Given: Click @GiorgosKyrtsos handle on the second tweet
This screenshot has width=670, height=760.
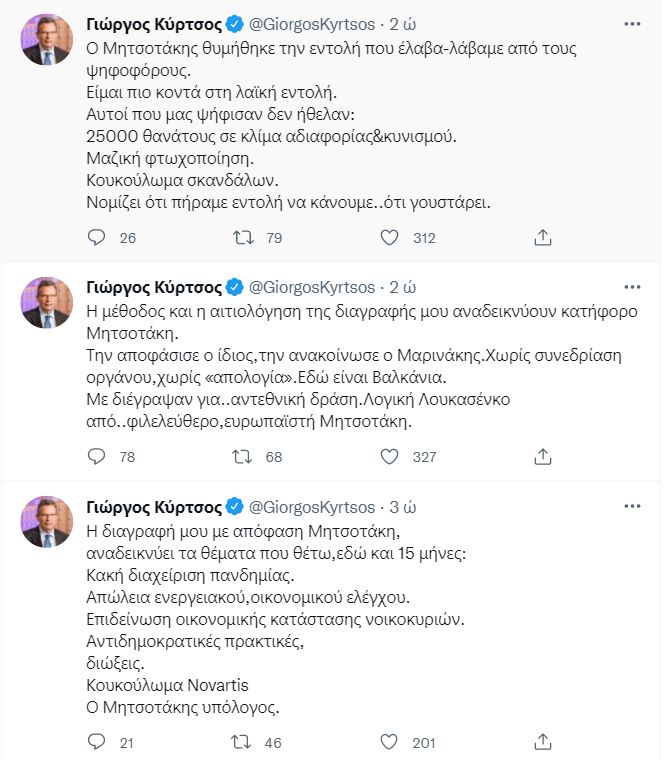Looking at the screenshot, I should coord(309,283).
